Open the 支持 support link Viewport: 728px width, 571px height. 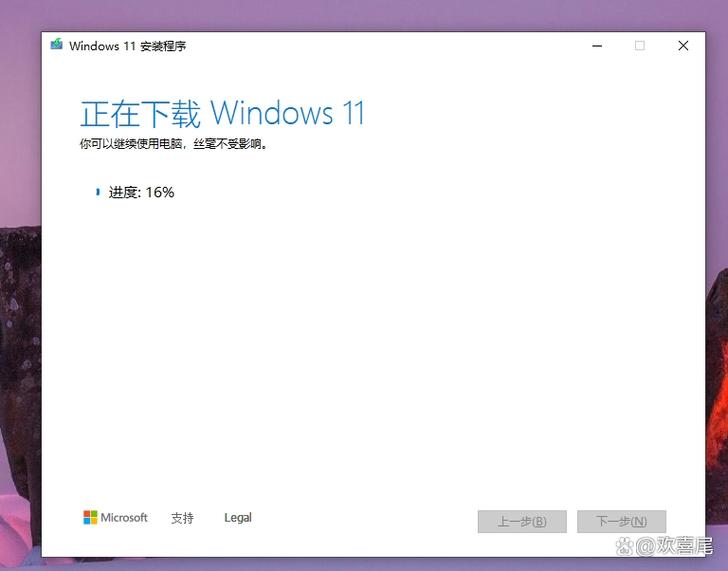[x=182, y=518]
